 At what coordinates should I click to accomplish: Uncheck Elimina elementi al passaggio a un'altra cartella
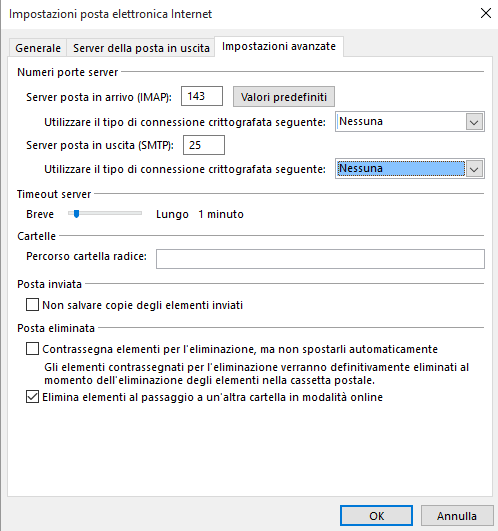(x=32, y=397)
